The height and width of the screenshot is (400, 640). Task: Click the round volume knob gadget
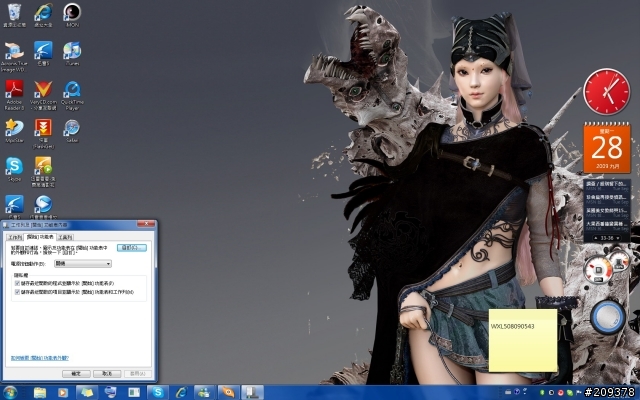tap(608, 317)
